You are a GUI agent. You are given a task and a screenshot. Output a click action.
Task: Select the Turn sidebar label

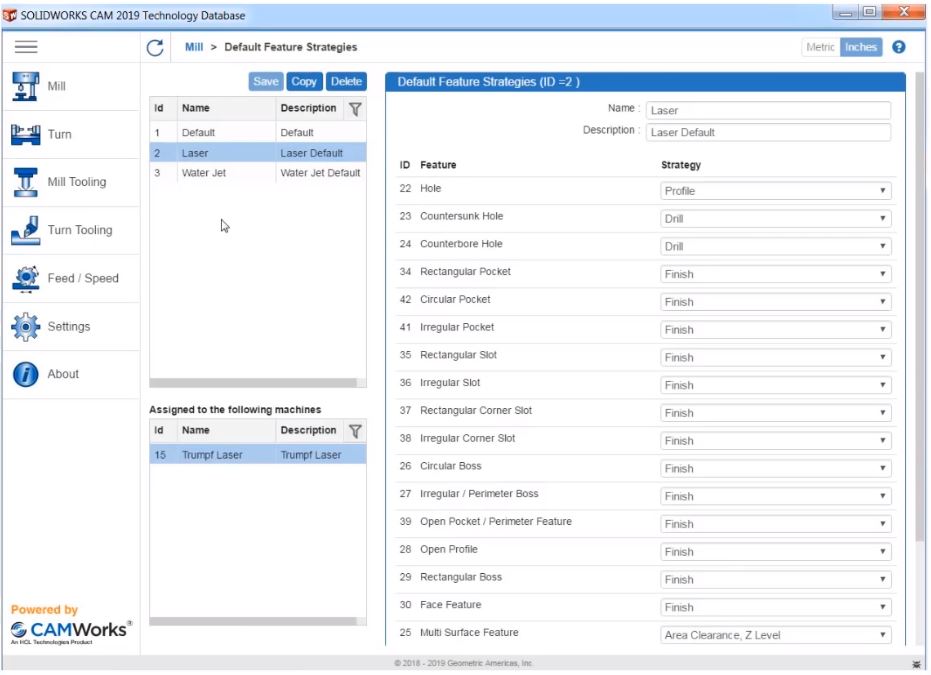pos(59,135)
